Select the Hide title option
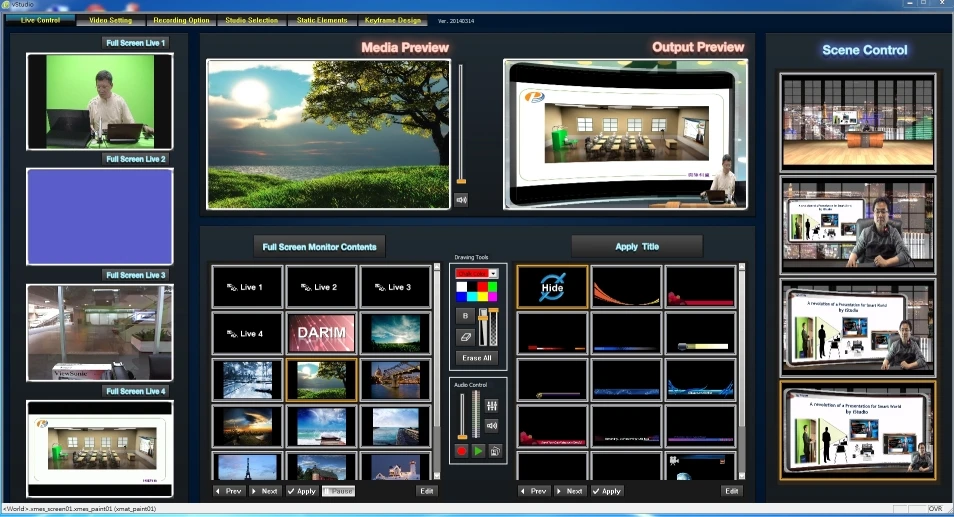 (x=552, y=286)
